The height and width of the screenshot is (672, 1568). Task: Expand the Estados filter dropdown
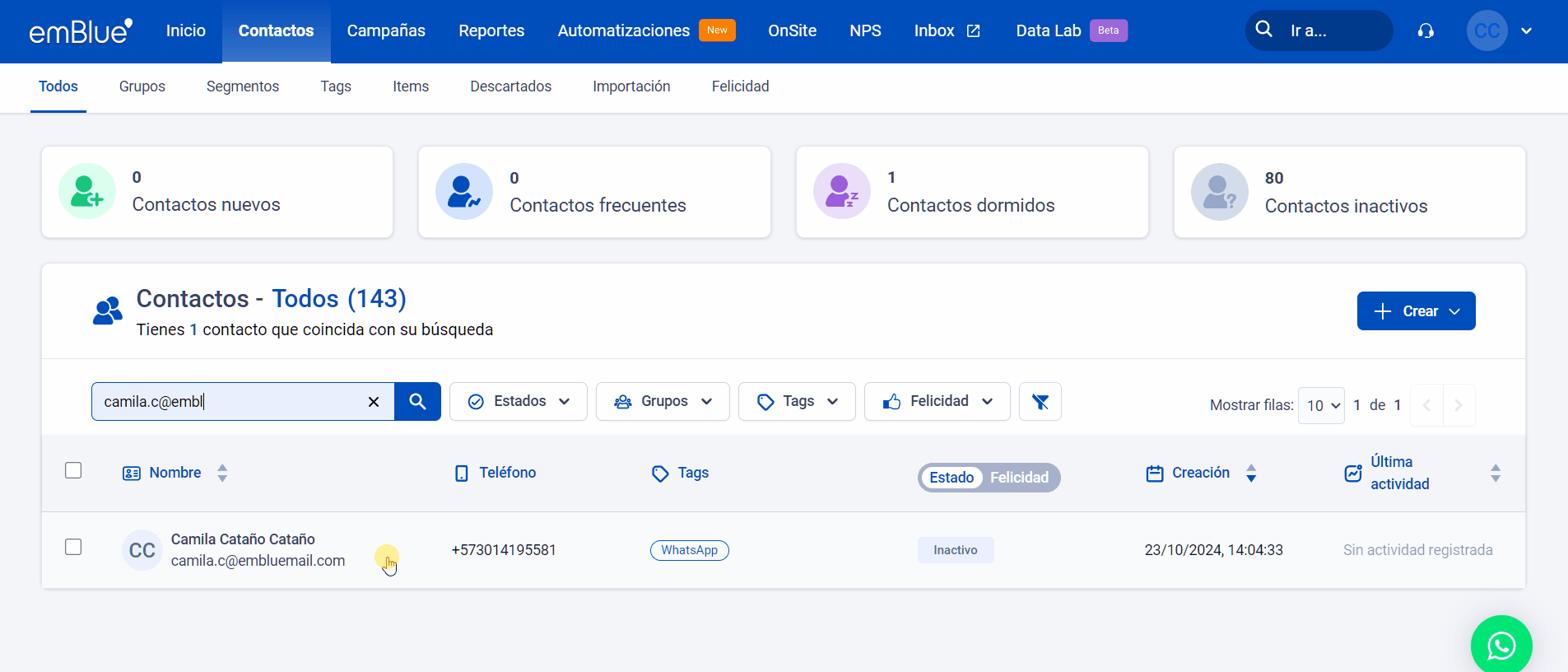tap(519, 402)
